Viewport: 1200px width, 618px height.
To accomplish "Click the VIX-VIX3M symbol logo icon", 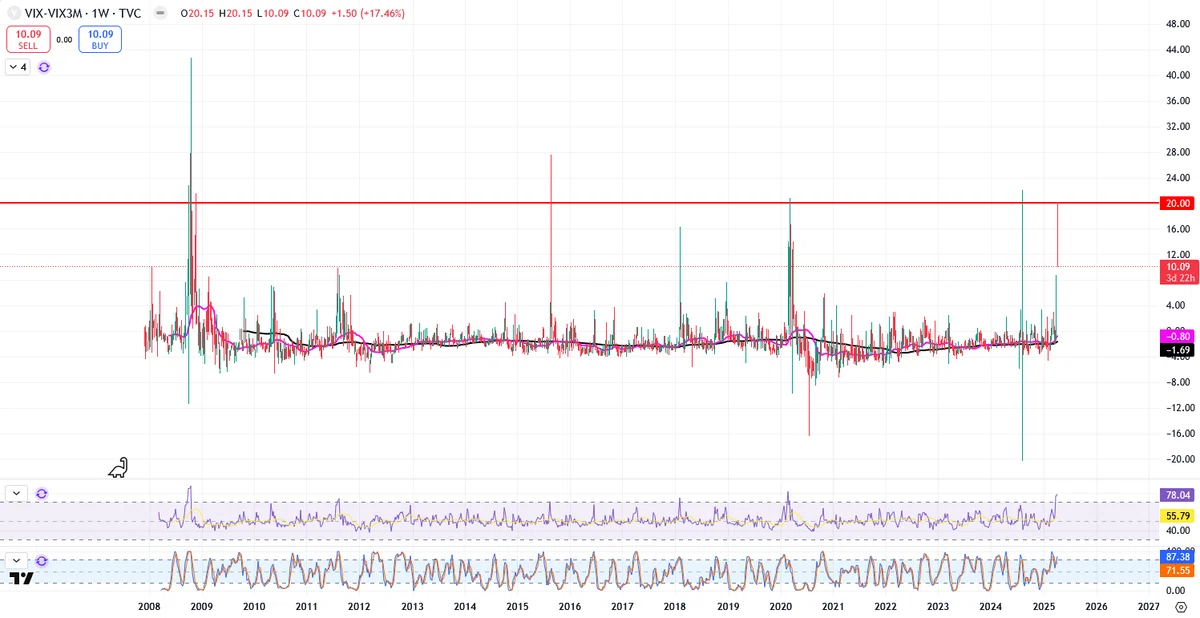I will coord(15,14).
